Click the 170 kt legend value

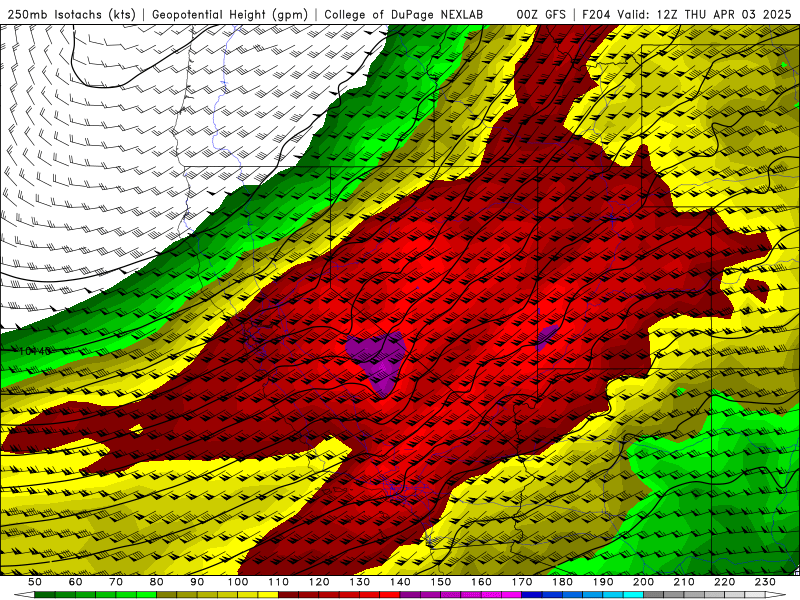pos(522,582)
